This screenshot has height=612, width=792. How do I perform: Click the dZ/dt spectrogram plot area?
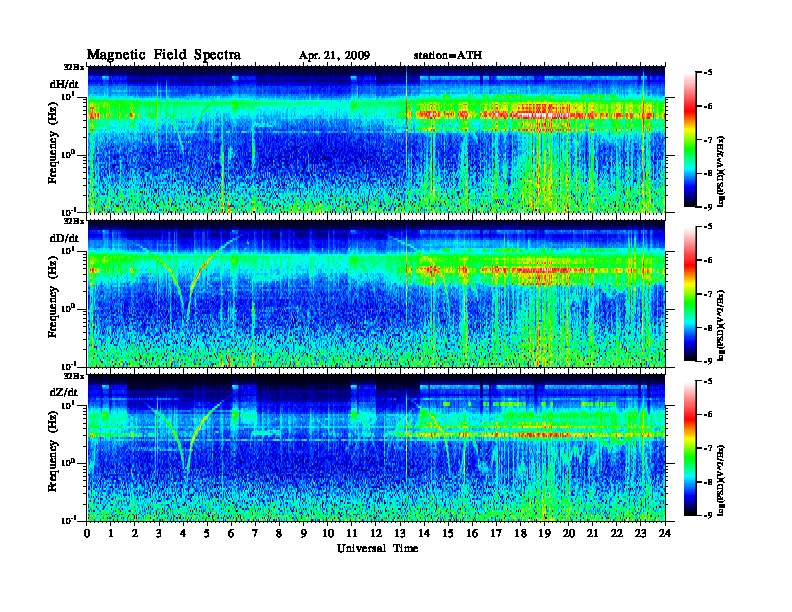376,448
